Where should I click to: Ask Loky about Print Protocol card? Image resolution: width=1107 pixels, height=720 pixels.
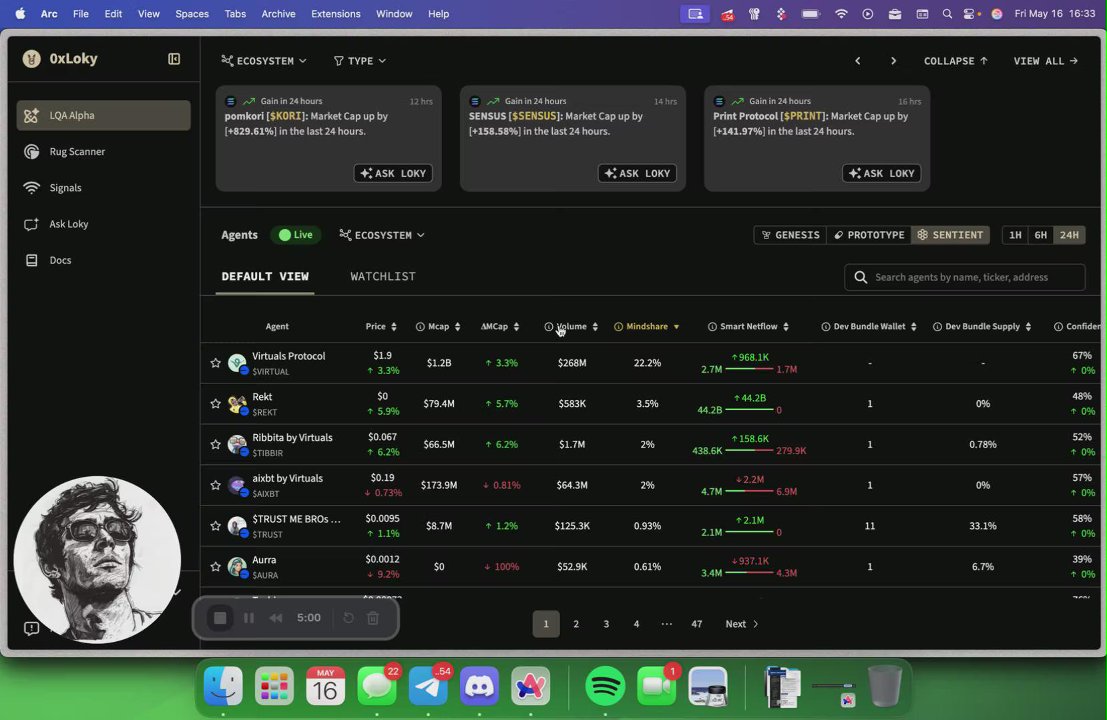point(882,174)
